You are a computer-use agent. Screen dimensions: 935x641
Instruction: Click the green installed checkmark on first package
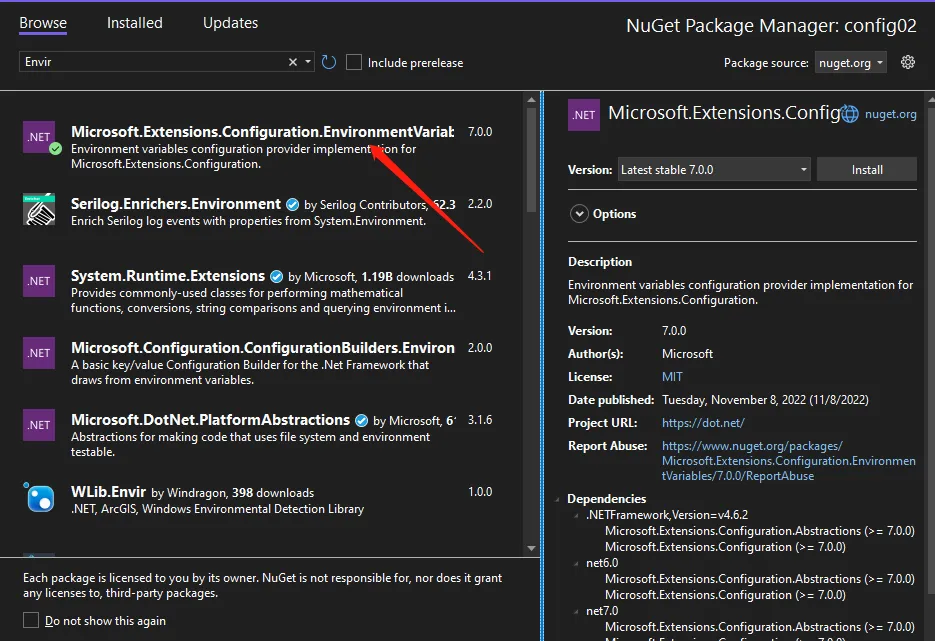55,148
